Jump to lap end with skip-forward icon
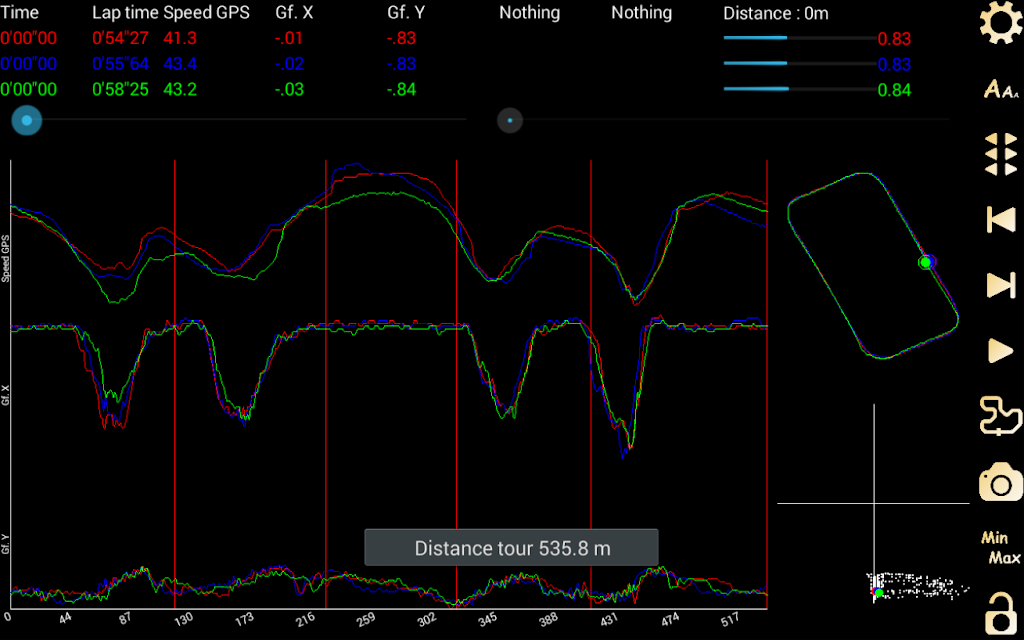The image size is (1024, 640). click(x=1000, y=285)
